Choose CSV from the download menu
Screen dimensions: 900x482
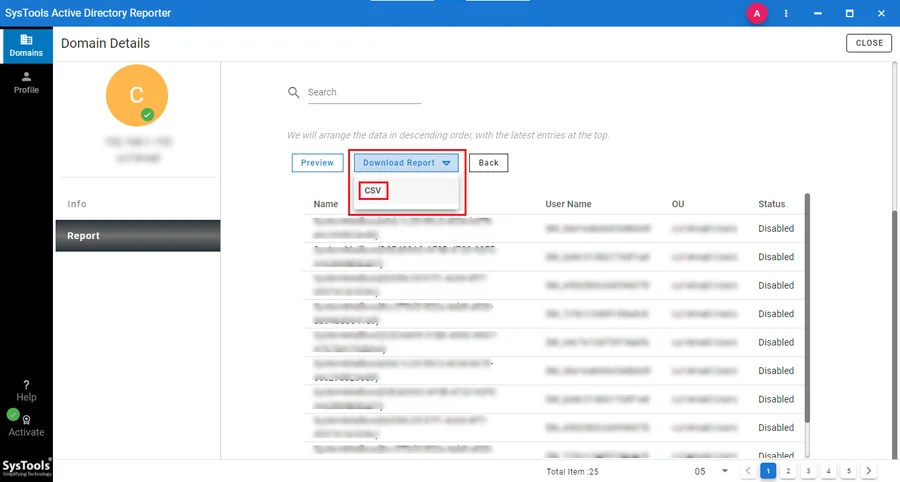coord(373,191)
